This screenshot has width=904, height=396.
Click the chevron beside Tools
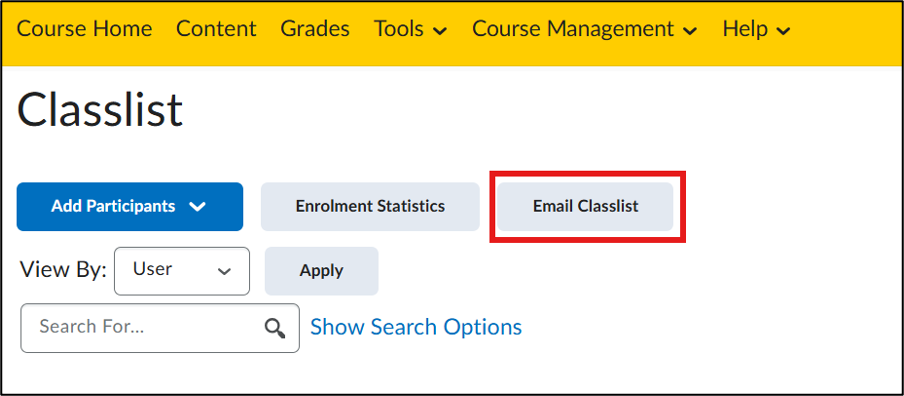(440, 31)
